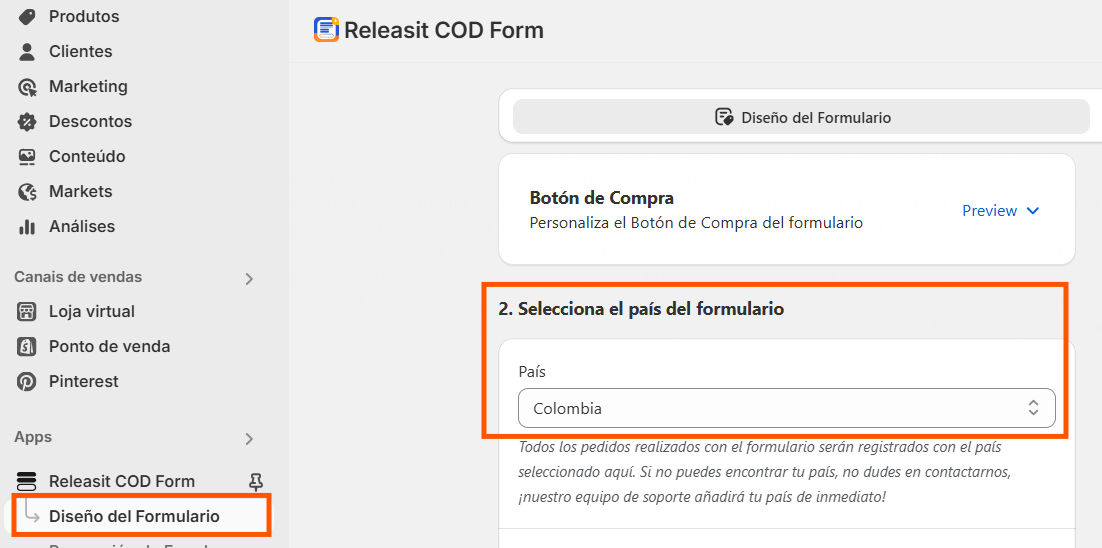The image size is (1102, 548).
Task: Click the Análises bar chart icon
Action: pyautogui.click(x=27, y=228)
